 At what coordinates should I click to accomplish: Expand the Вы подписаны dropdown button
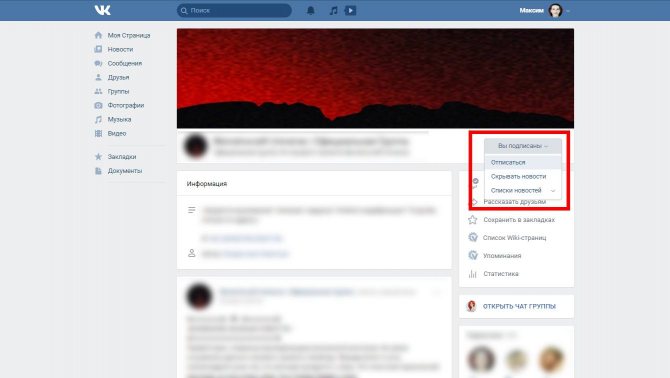(523, 146)
